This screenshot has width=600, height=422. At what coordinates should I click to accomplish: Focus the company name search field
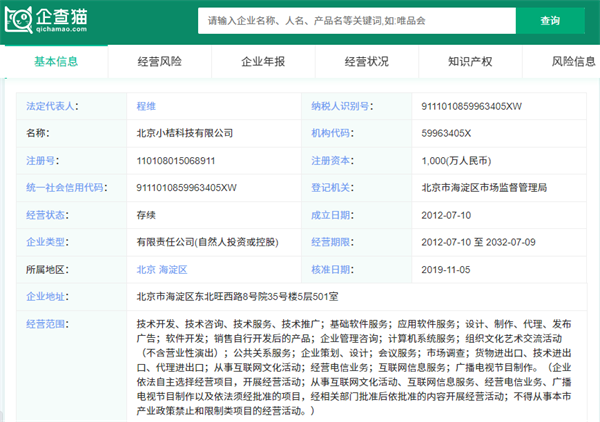coord(355,20)
